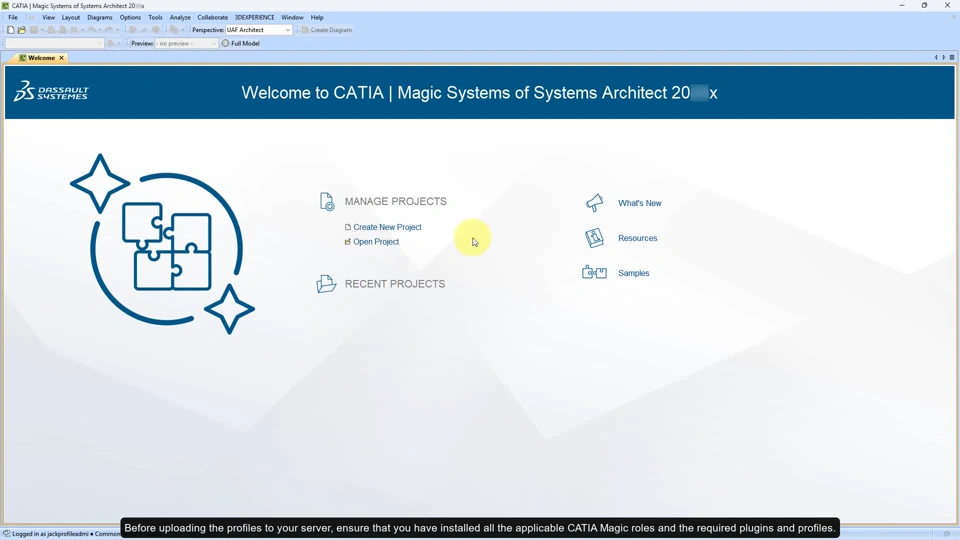Open the Window menu
Screen dimensions: 960x540
click(292, 18)
